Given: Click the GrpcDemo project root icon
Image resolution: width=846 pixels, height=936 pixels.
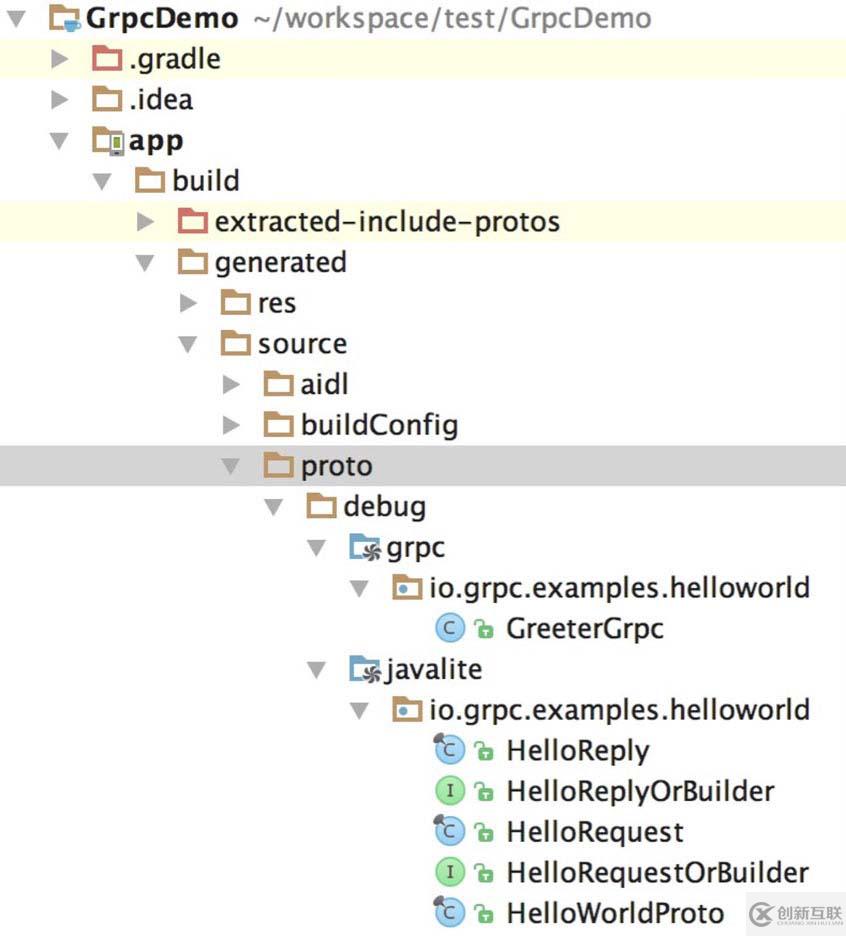Looking at the screenshot, I should point(65,18).
